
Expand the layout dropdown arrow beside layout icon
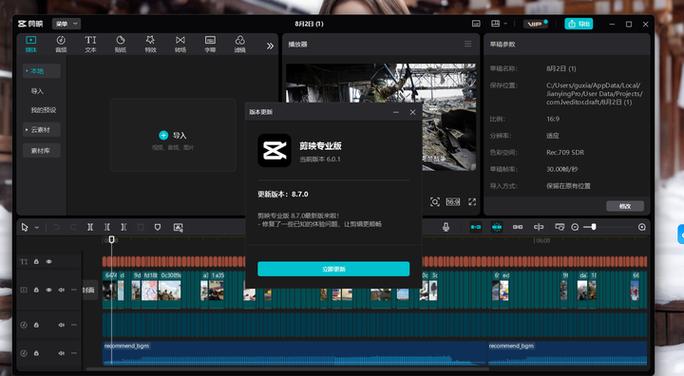pos(505,24)
